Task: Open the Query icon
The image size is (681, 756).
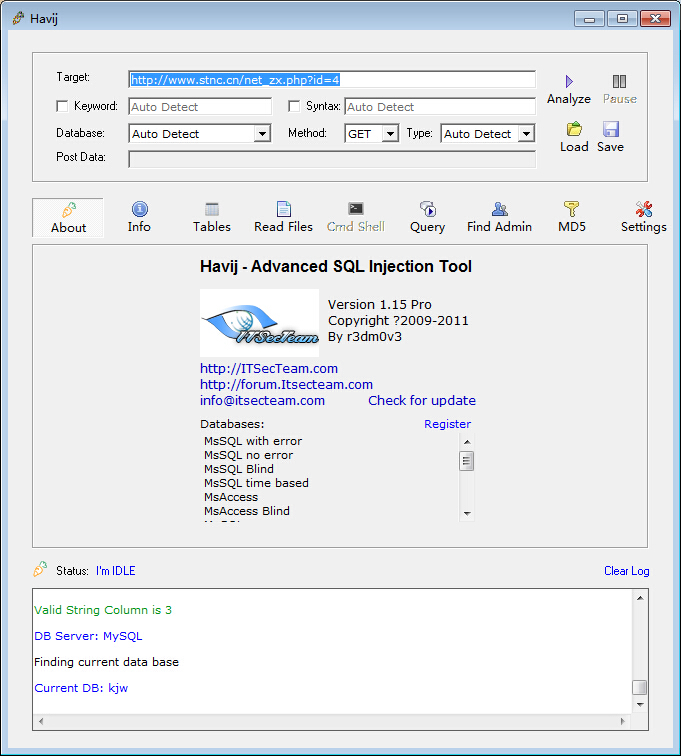Action: pyautogui.click(x=428, y=209)
